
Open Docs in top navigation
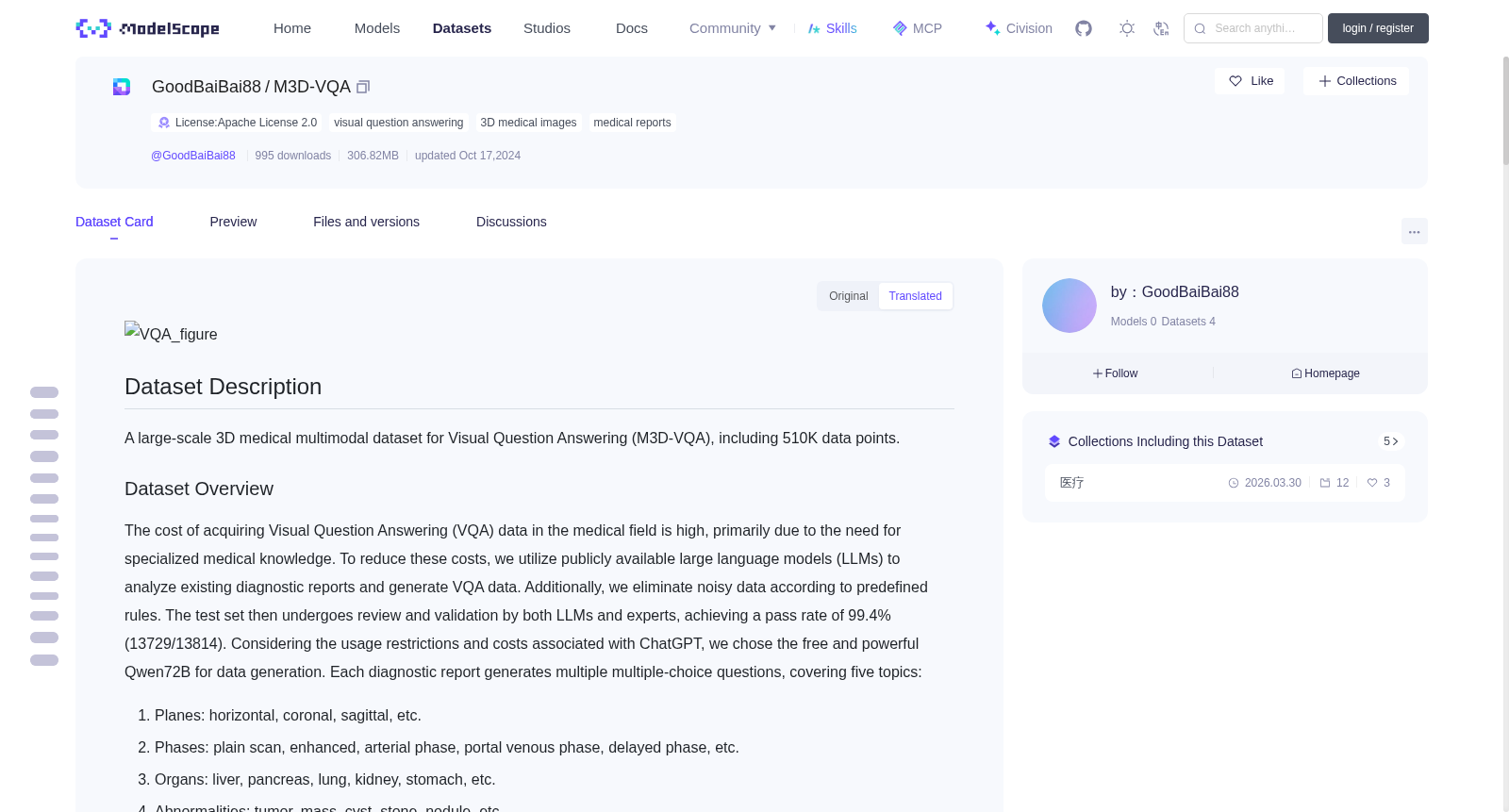(x=632, y=28)
